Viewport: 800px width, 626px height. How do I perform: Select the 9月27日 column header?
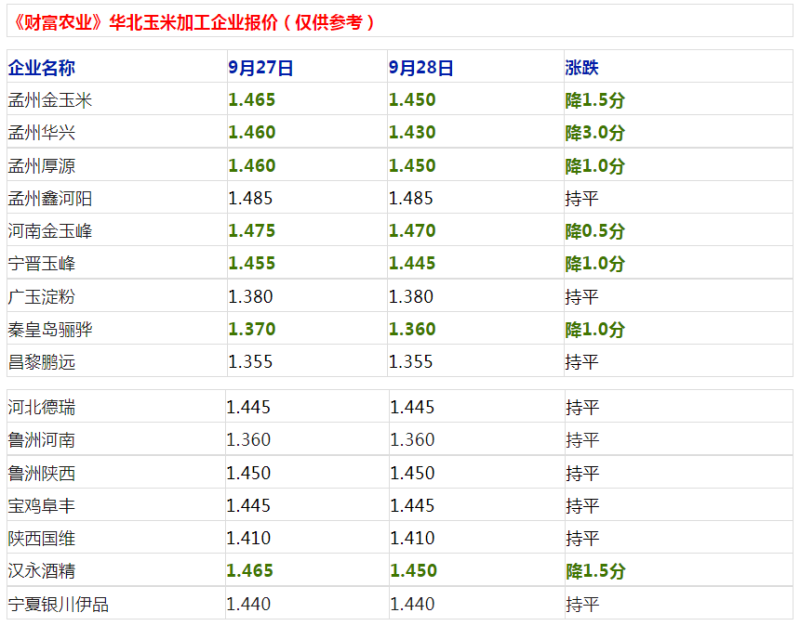pos(260,67)
